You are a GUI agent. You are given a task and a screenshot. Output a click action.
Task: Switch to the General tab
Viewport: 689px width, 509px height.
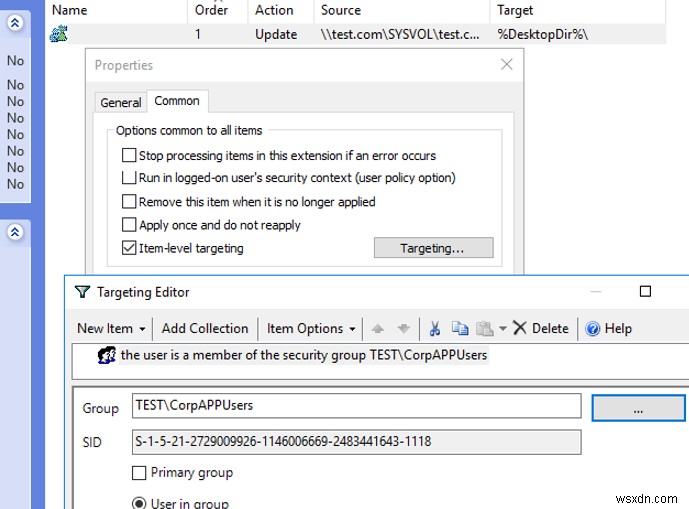pos(120,102)
